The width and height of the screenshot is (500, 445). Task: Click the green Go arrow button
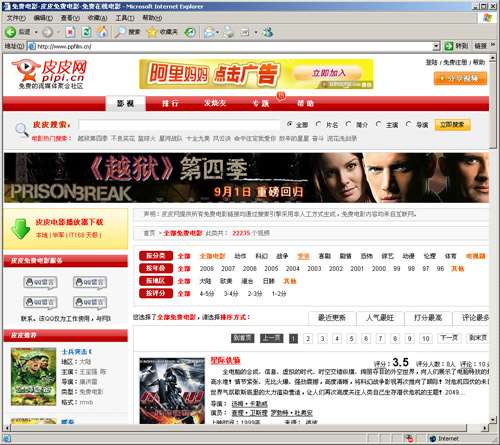click(x=449, y=46)
